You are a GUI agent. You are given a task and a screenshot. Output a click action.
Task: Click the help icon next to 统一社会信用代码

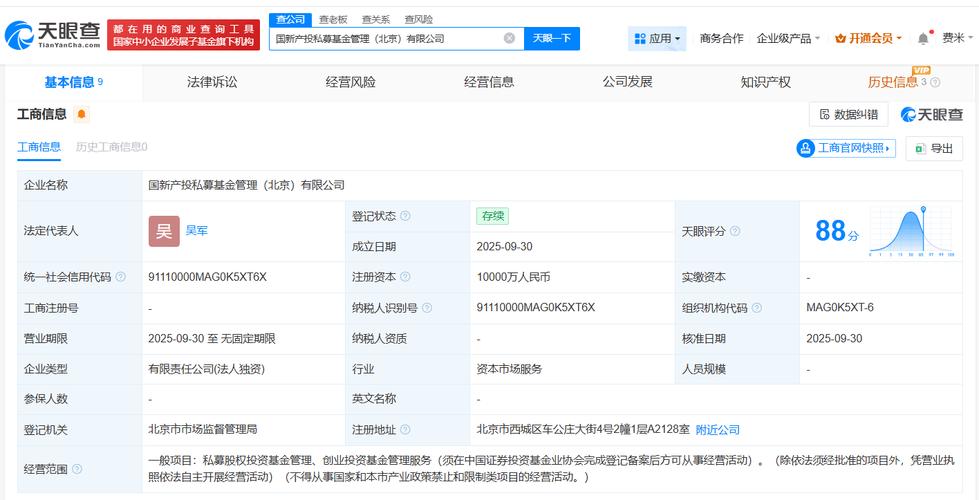[x=121, y=277]
